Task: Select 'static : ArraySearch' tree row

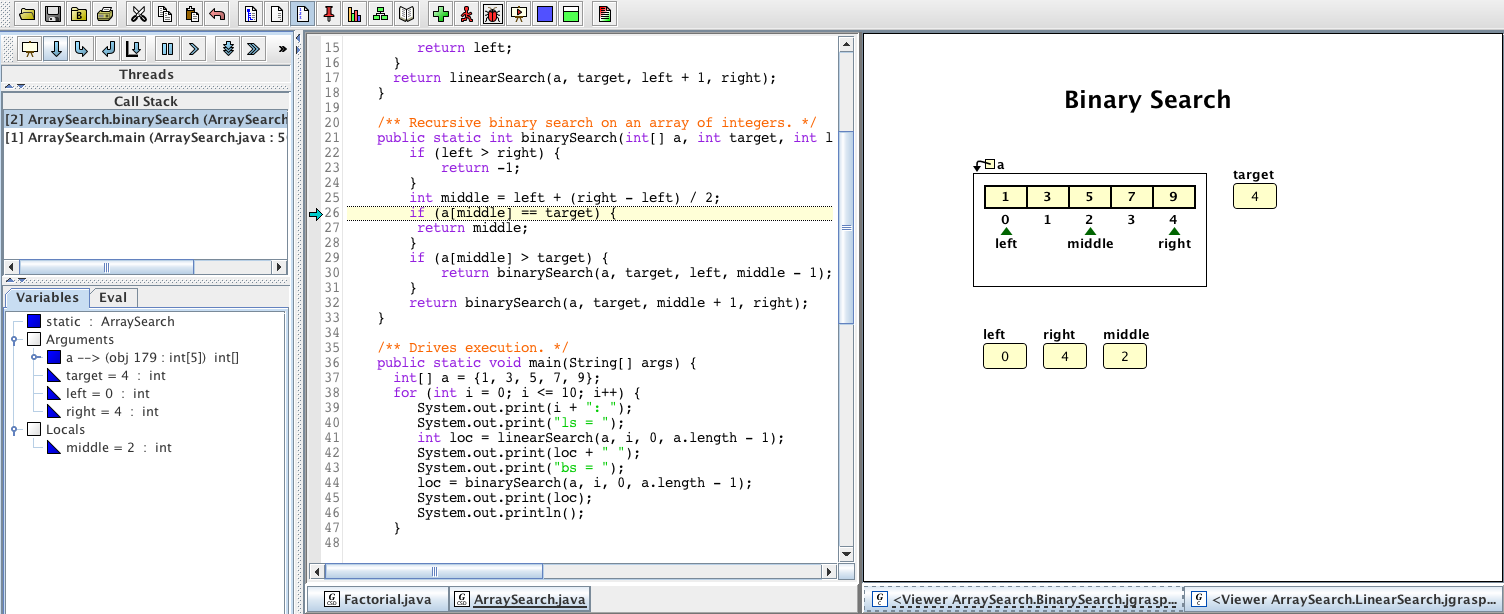Action: pyautogui.click(x=100, y=322)
